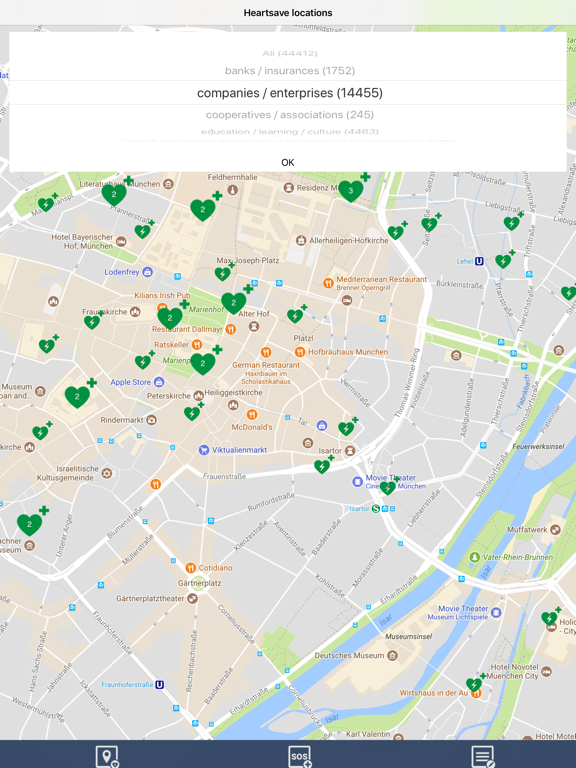This screenshot has width=576, height=768.
Task: Select 'companies / enterprises (14455)' picker row
Action: pos(289,93)
